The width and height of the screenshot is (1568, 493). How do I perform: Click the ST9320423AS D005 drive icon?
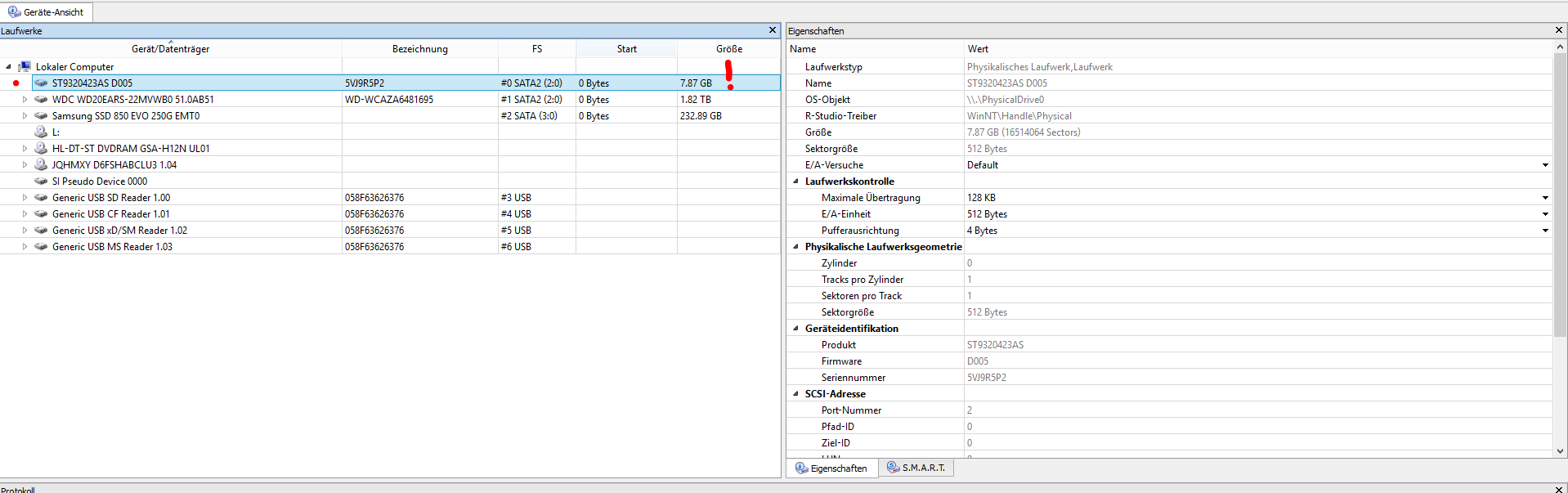(41, 83)
